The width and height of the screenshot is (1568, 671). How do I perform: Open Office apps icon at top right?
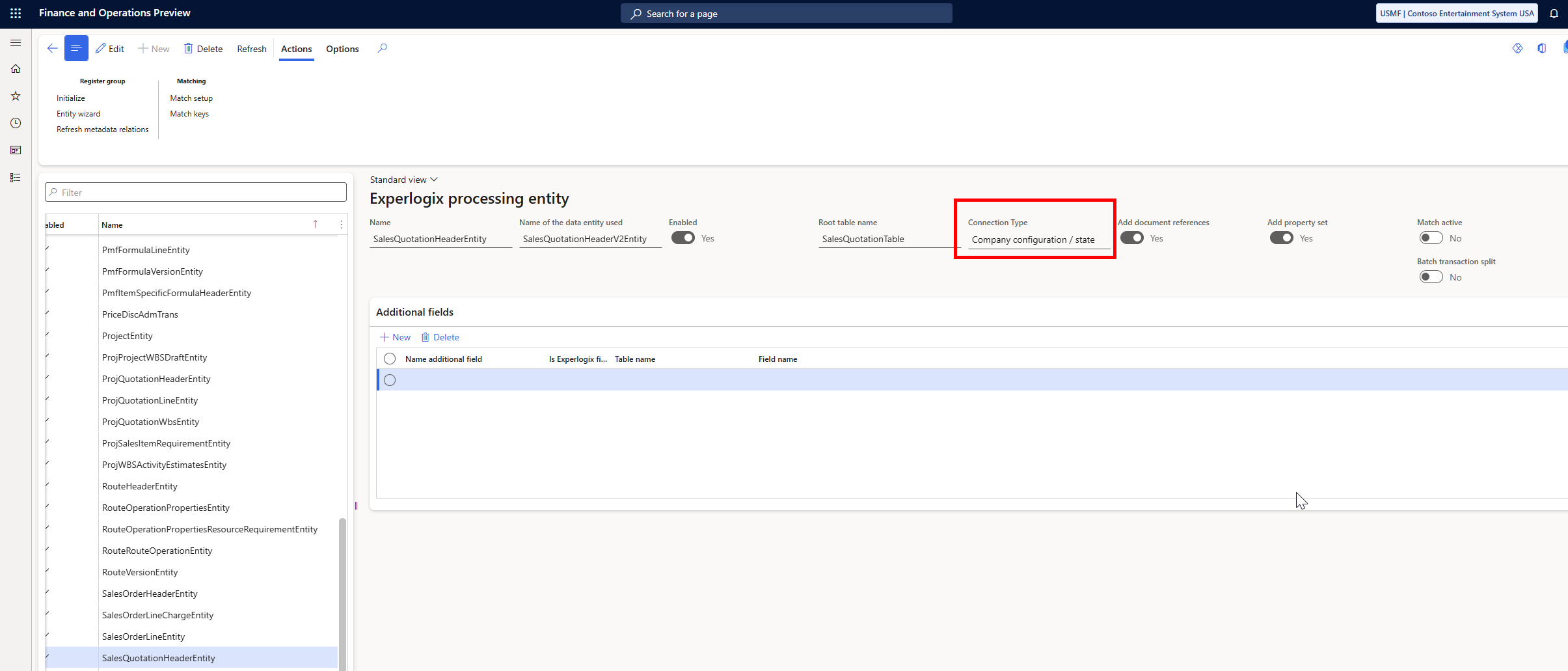pos(1541,48)
